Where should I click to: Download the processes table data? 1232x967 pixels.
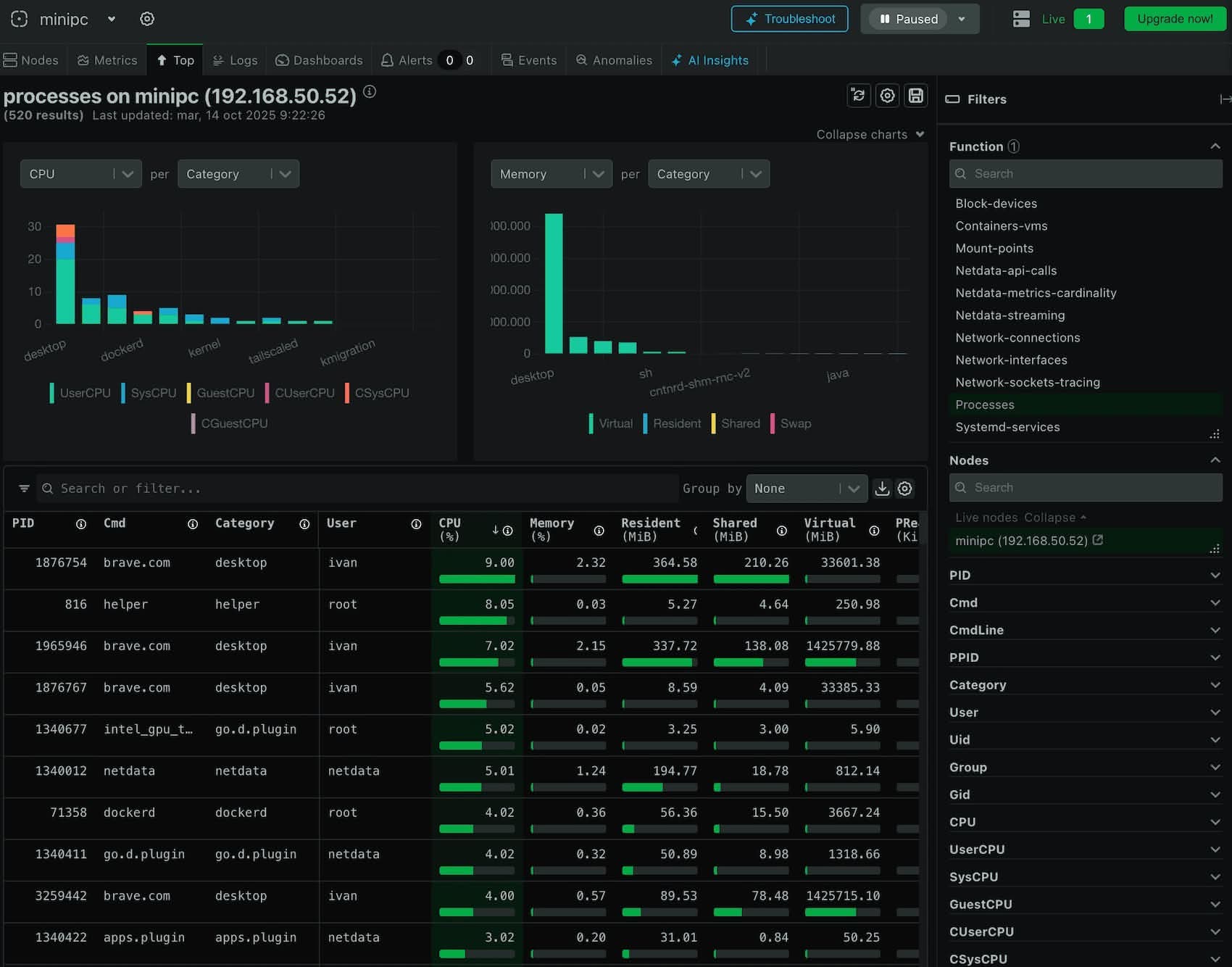882,489
